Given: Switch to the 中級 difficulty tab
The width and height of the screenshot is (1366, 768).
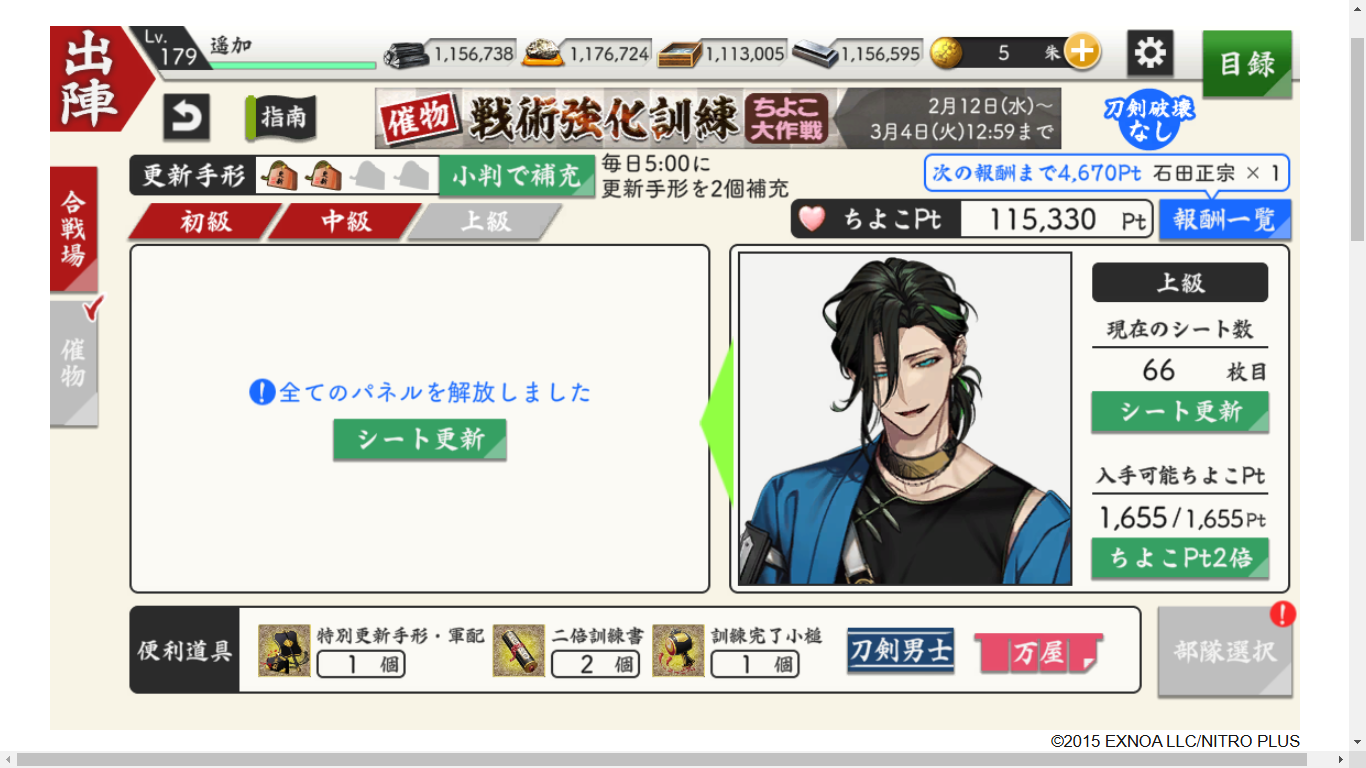Looking at the screenshot, I should pos(345,221).
